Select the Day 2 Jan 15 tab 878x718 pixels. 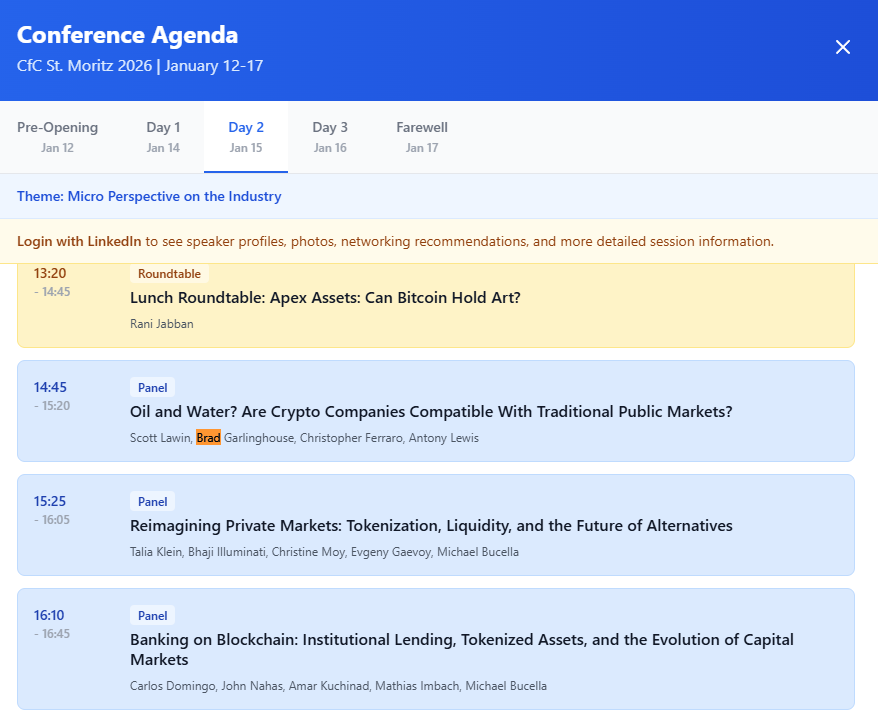(246, 137)
